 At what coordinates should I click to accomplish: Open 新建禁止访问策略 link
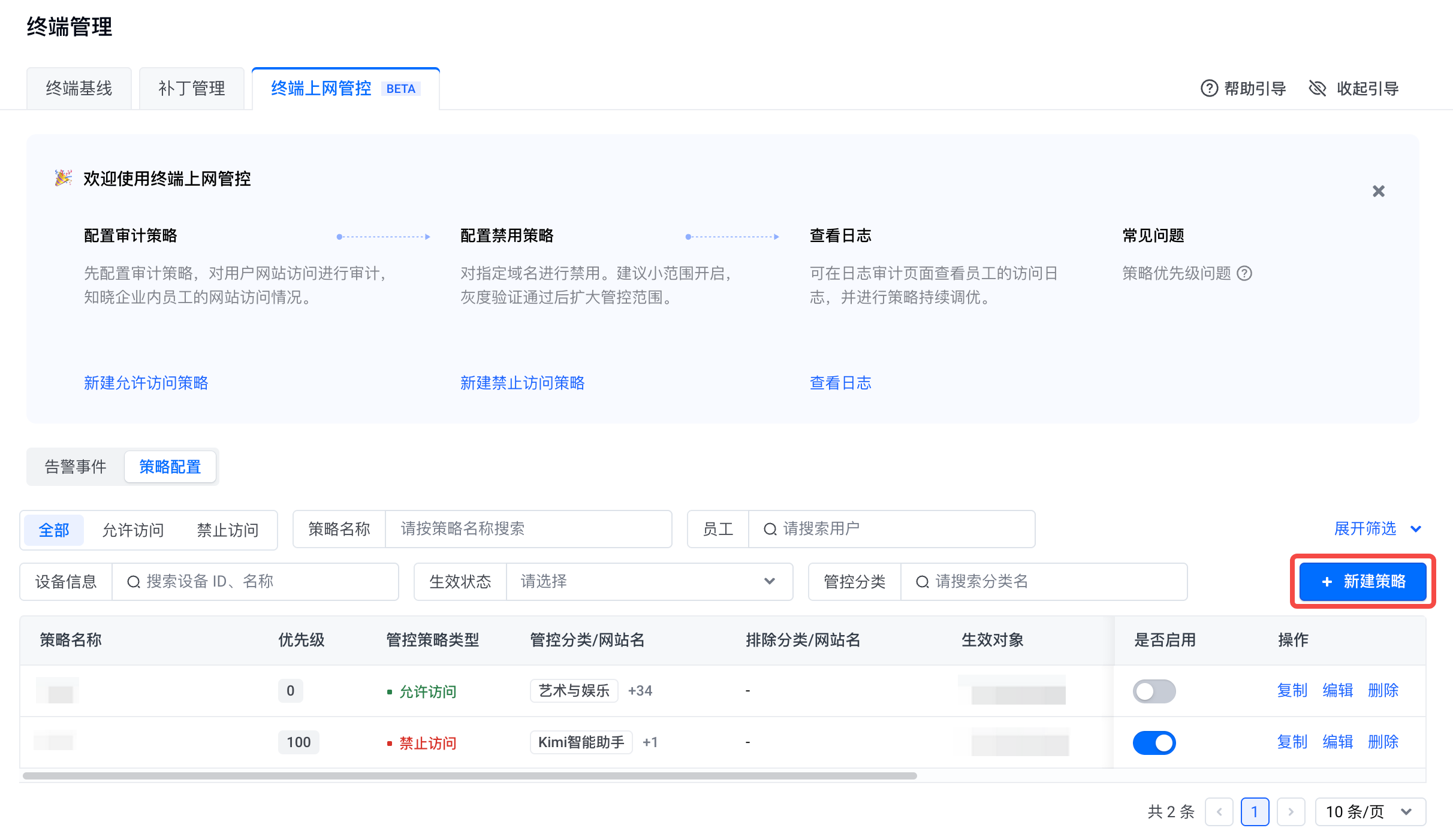(522, 383)
